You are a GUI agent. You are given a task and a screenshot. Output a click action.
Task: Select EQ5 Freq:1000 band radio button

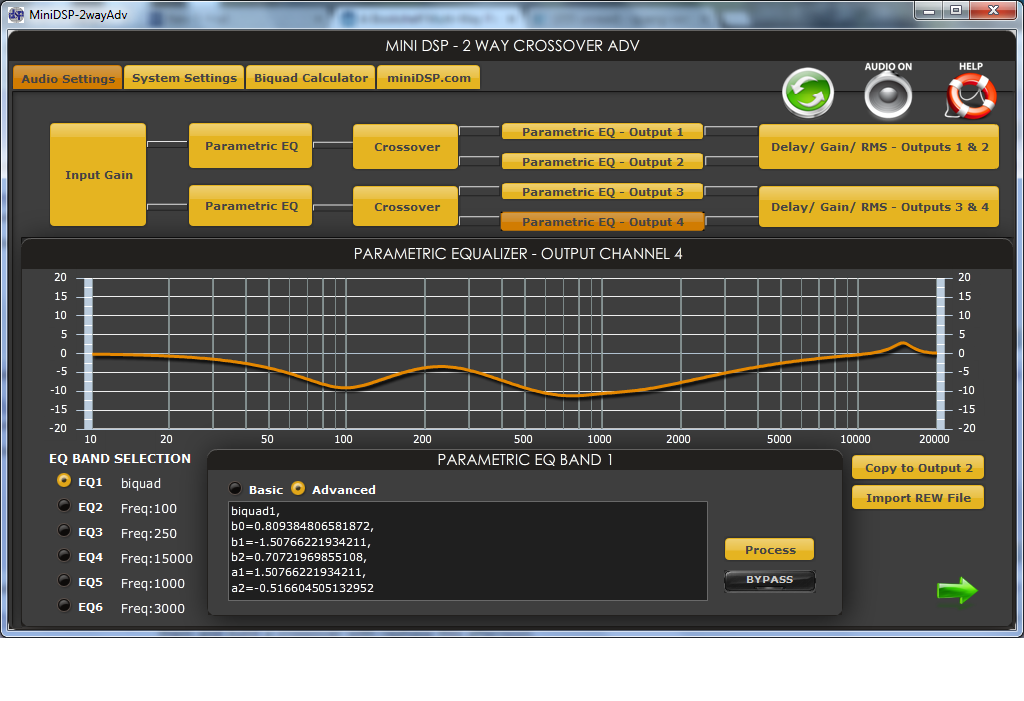[x=64, y=581]
